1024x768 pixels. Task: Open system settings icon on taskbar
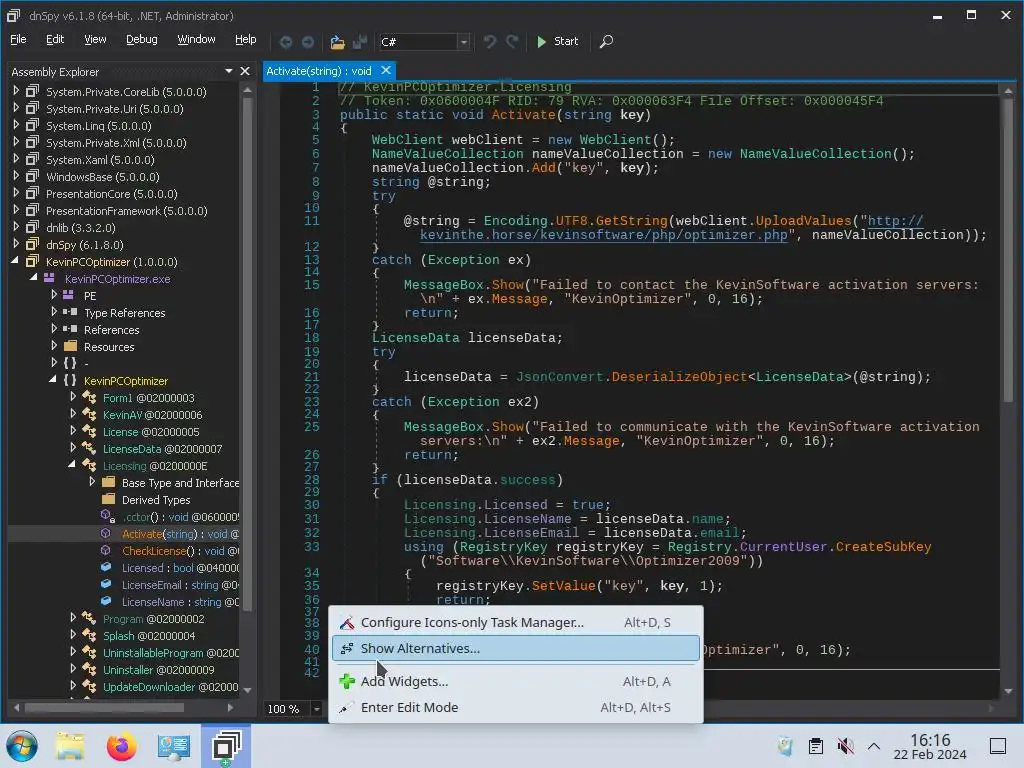(173, 746)
